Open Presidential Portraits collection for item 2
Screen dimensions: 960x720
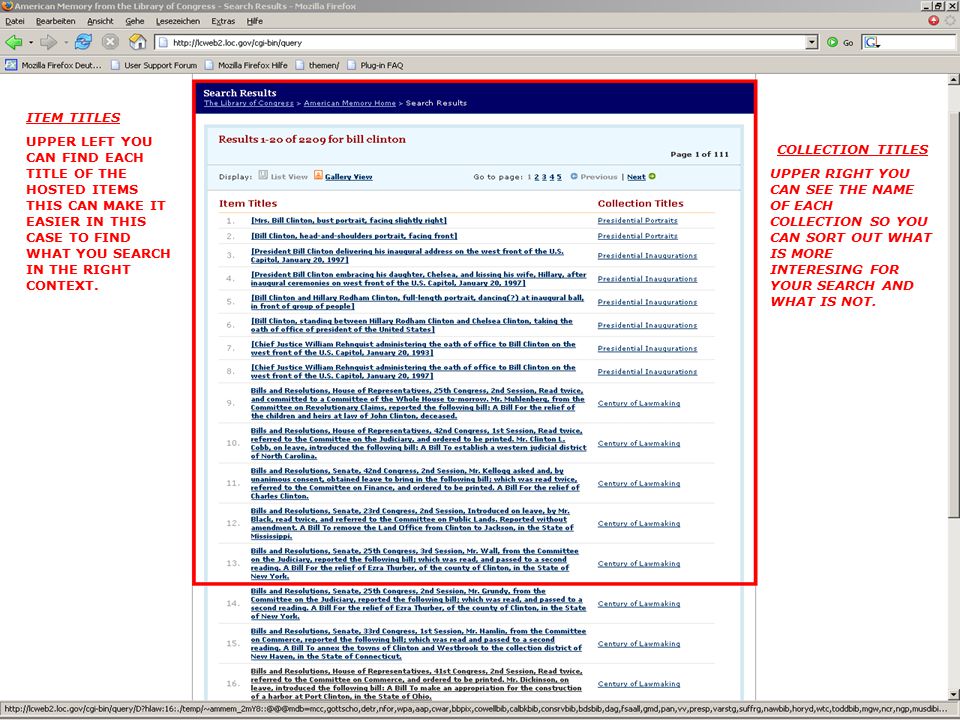(637, 236)
